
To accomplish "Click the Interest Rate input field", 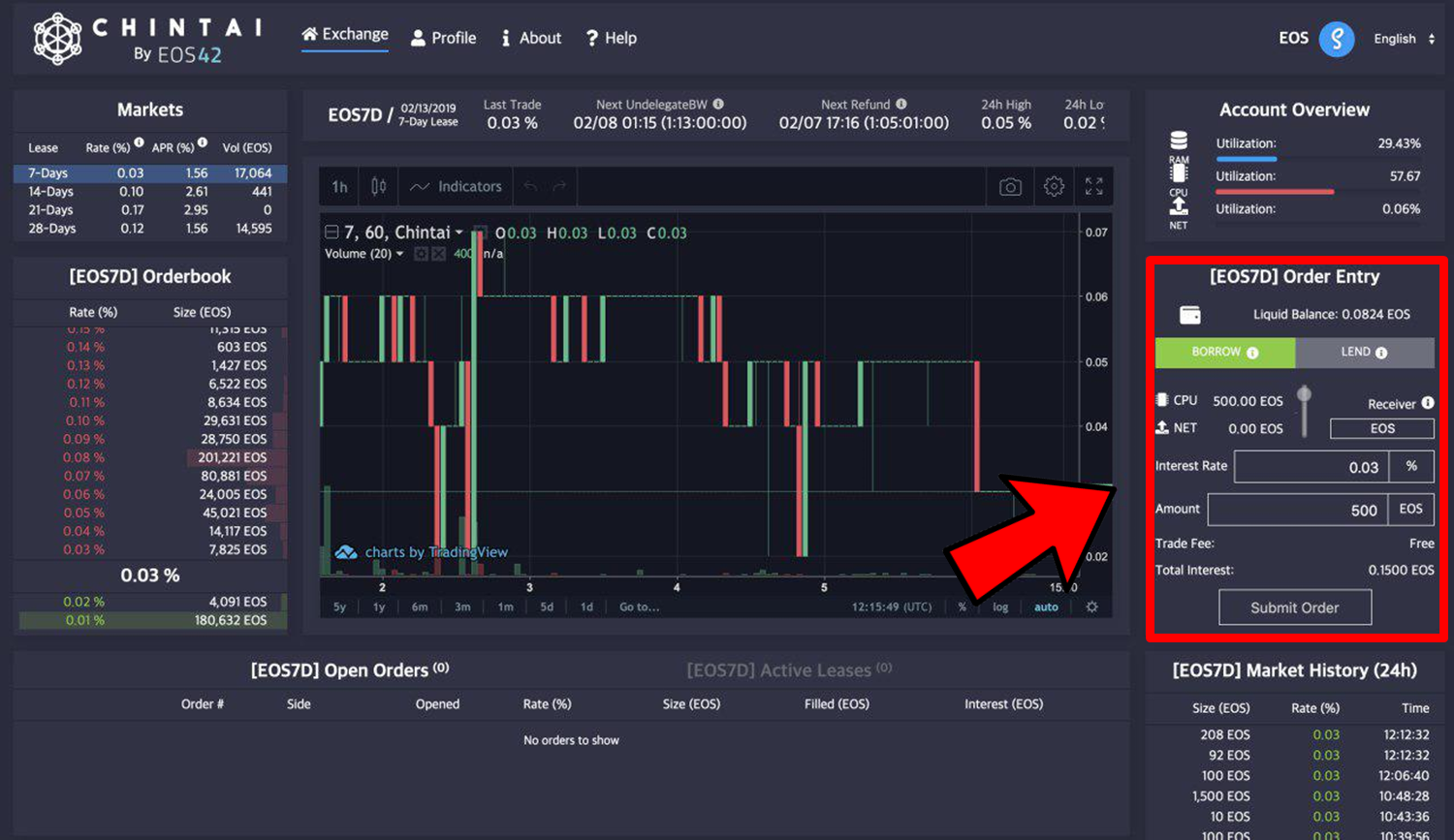I will pos(1312,467).
